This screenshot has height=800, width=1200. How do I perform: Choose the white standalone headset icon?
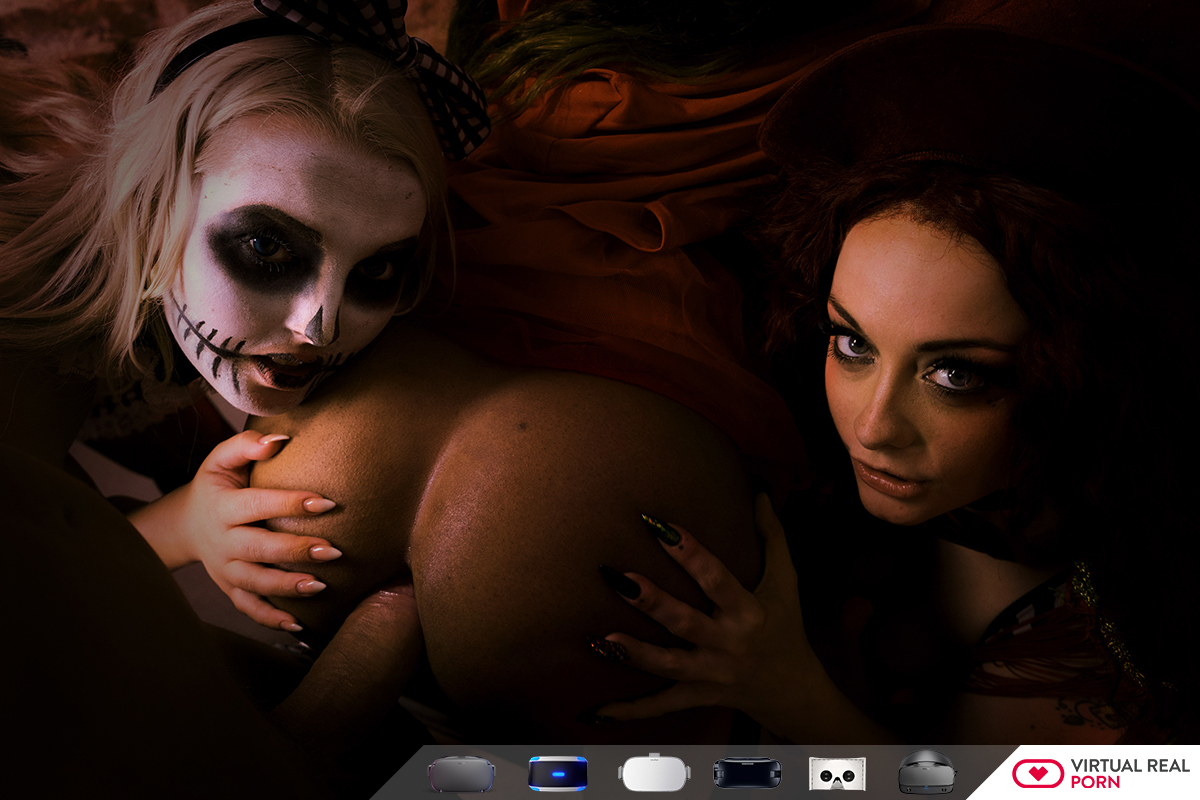654,773
